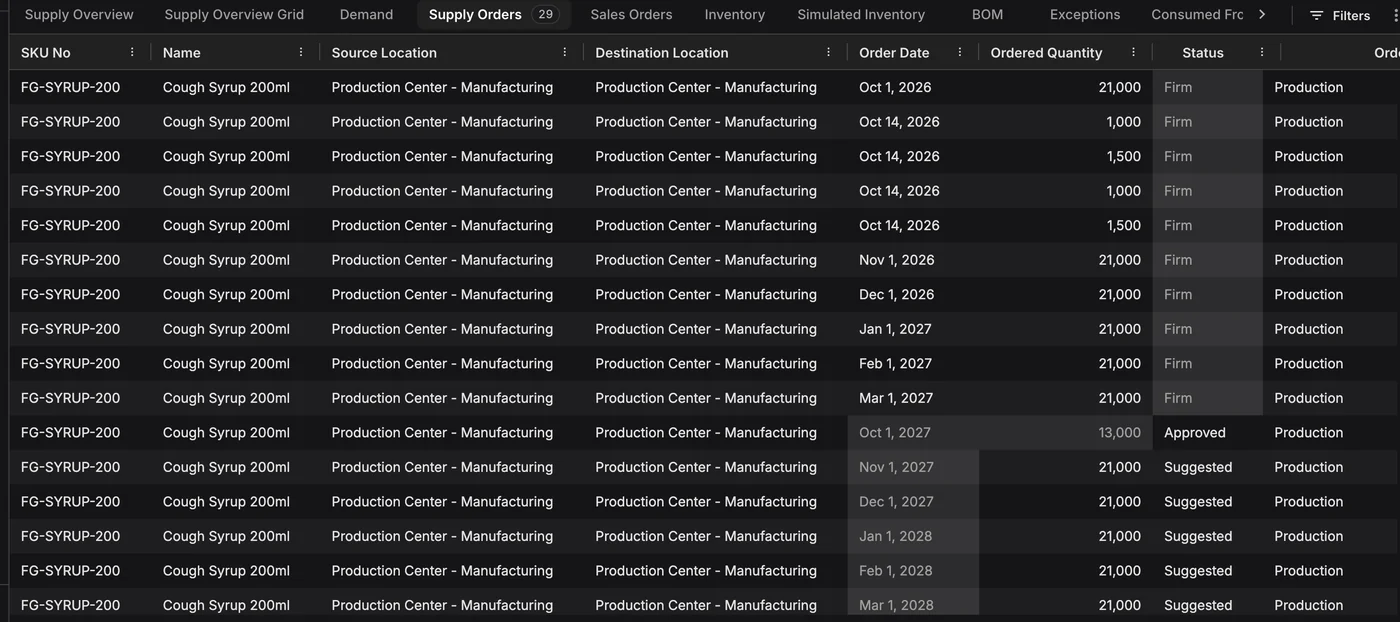Select the Oct 1, 2026 order date cell

tap(913, 87)
